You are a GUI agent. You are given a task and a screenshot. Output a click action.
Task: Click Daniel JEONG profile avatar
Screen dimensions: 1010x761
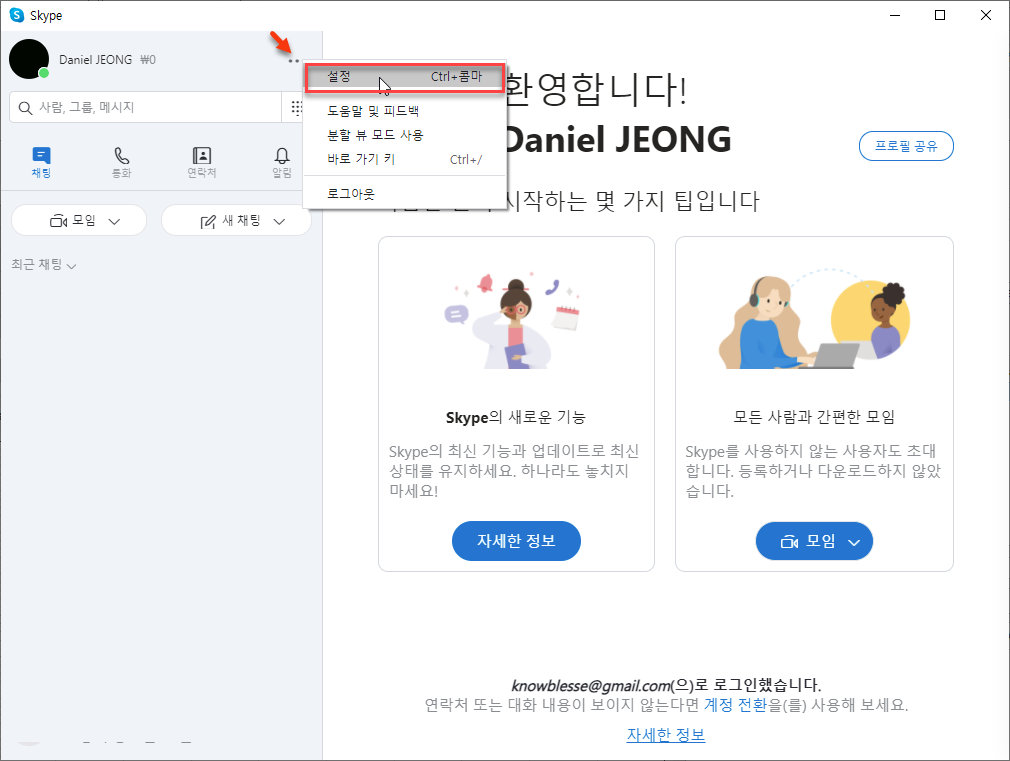[x=29, y=59]
